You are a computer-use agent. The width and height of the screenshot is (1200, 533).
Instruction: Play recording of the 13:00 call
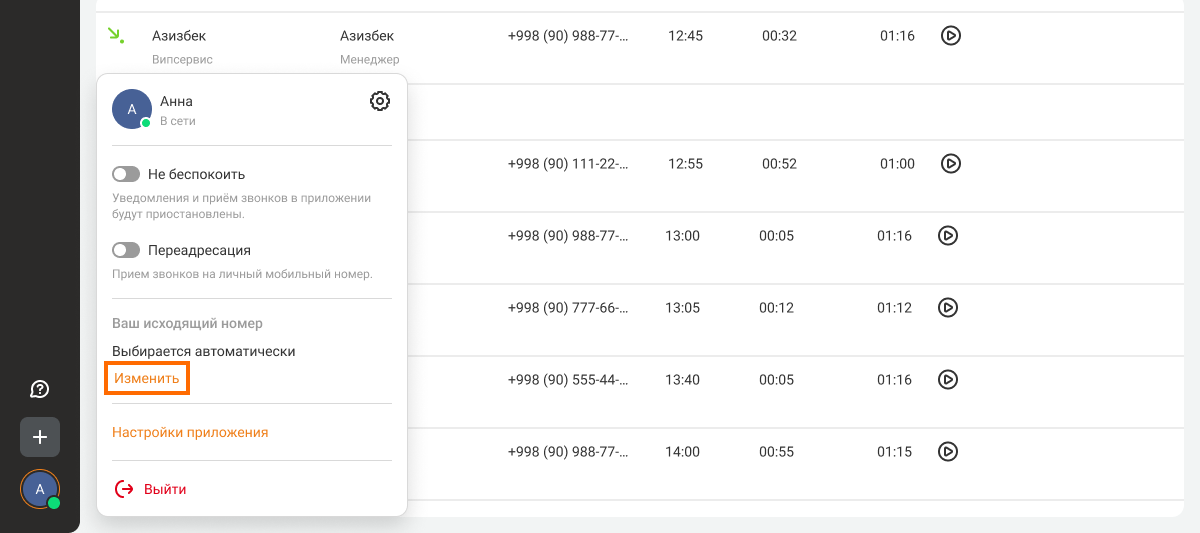(948, 236)
